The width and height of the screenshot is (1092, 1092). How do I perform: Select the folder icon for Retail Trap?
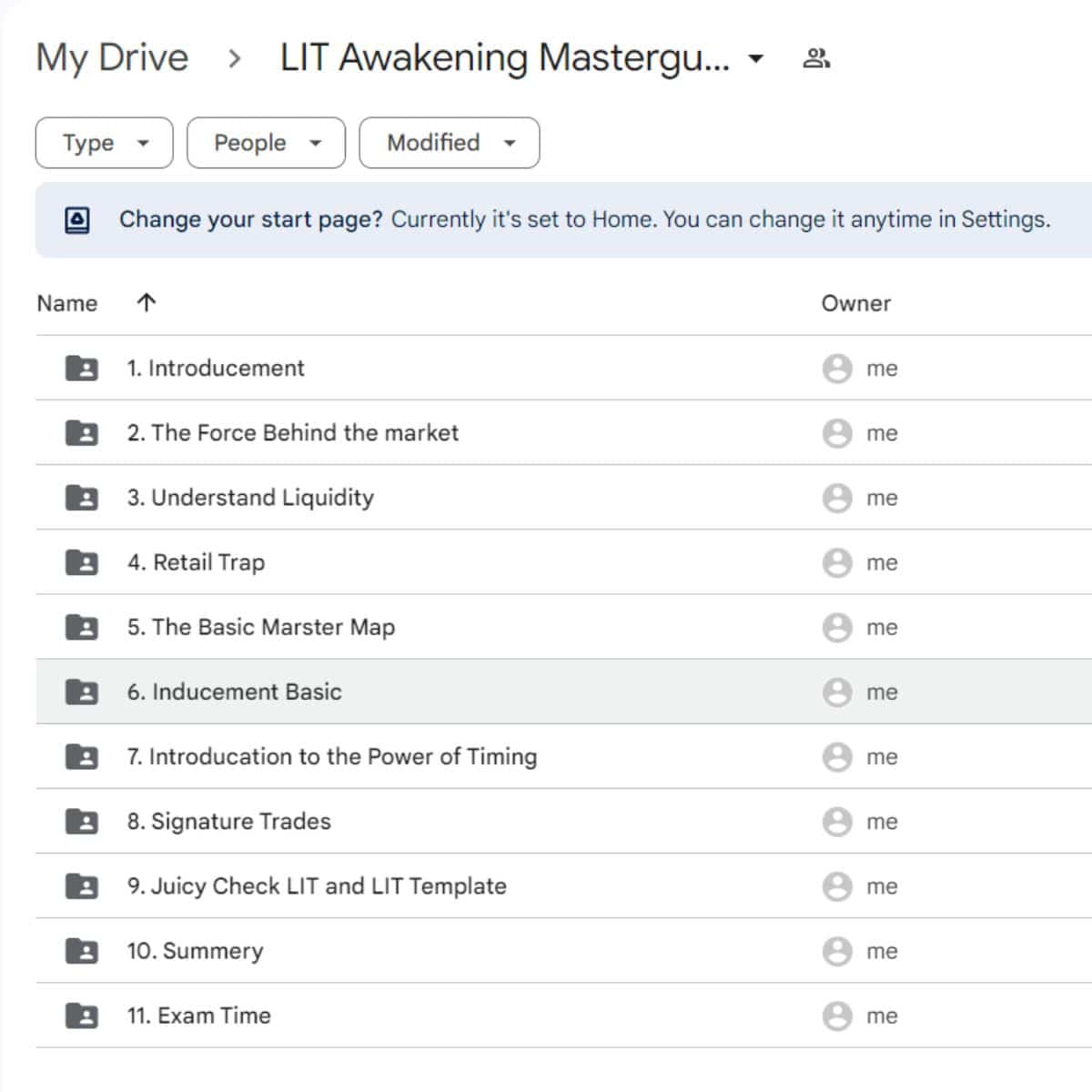tap(83, 562)
